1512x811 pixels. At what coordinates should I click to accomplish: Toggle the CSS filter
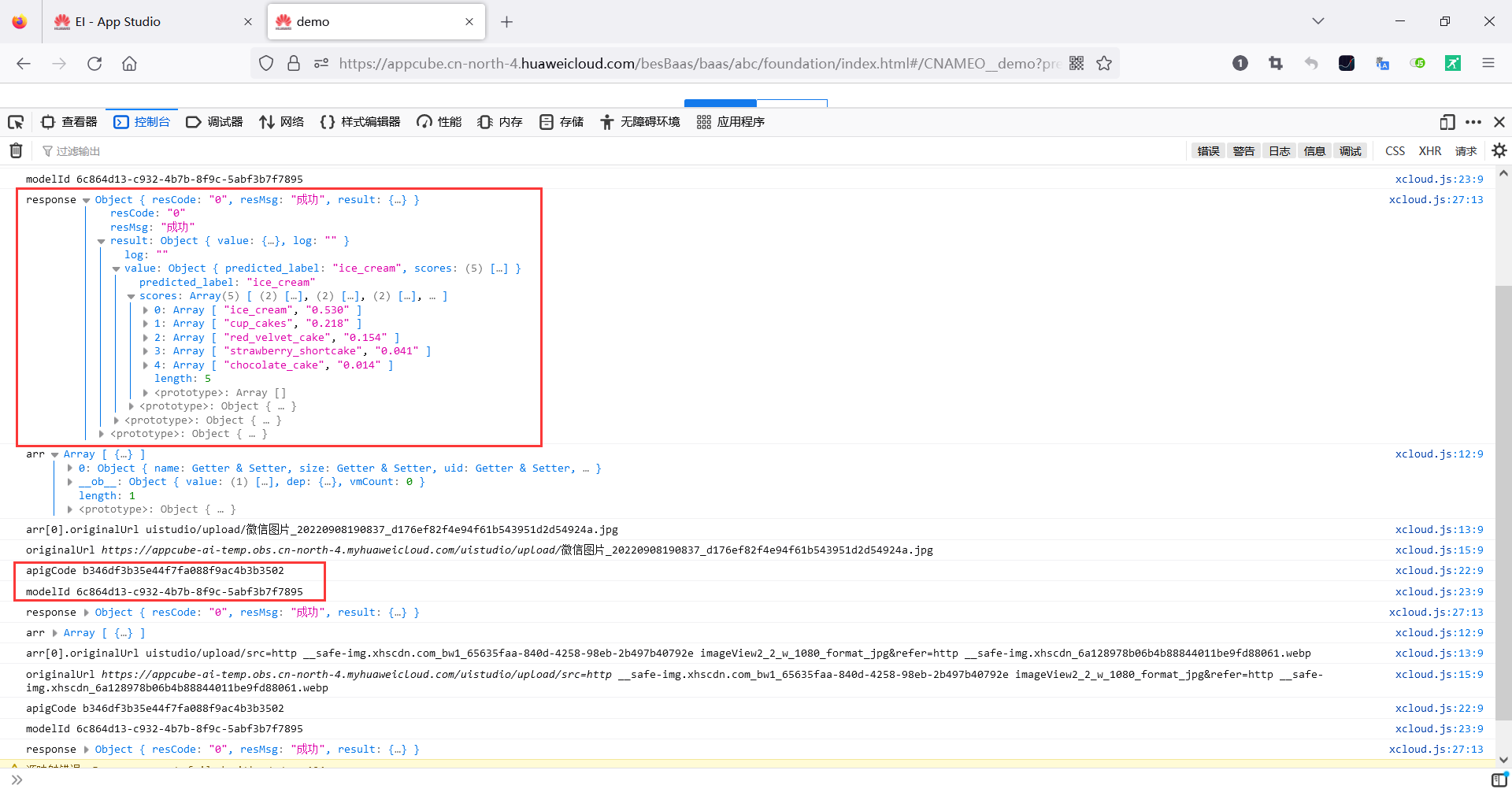[1395, 151]
